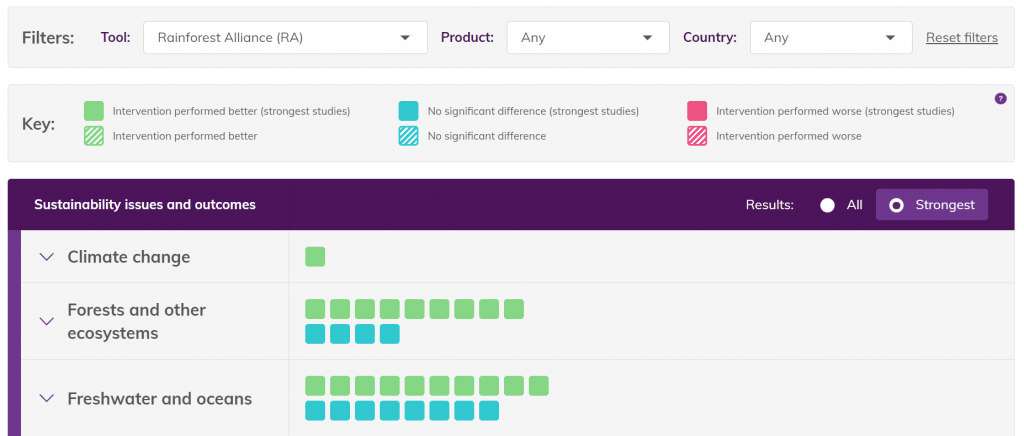Open the Country filter dropdown
The image size is (1024, 436).
(x=830, y=38)
